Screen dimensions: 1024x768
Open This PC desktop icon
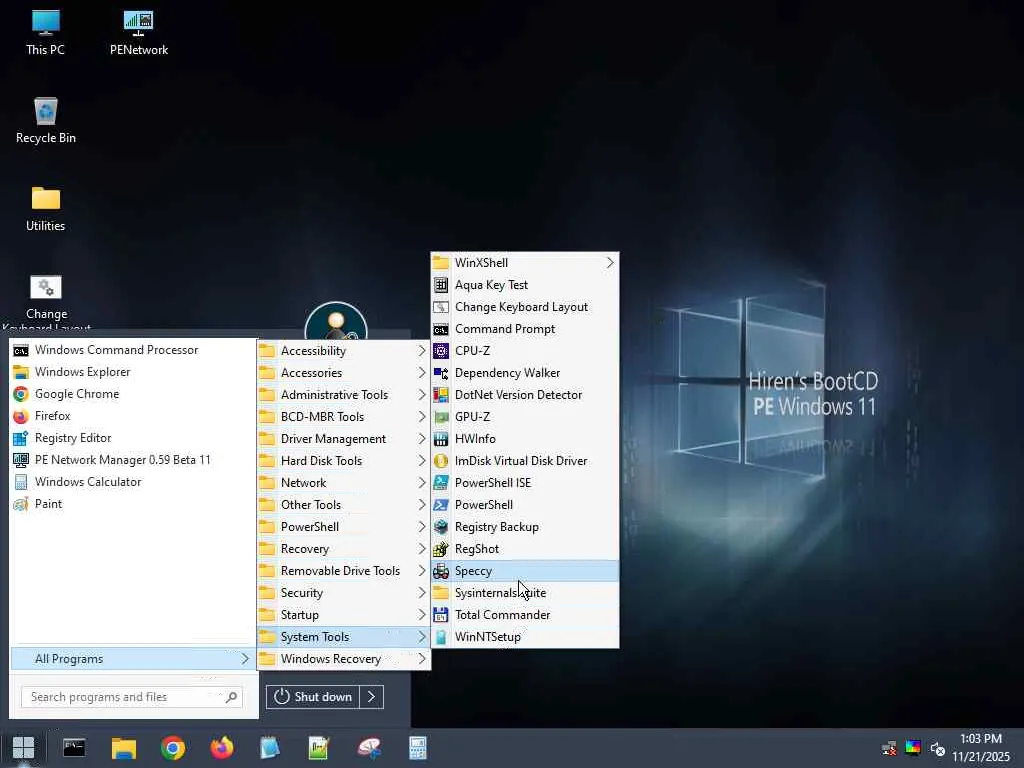click(x=46, y=33)
